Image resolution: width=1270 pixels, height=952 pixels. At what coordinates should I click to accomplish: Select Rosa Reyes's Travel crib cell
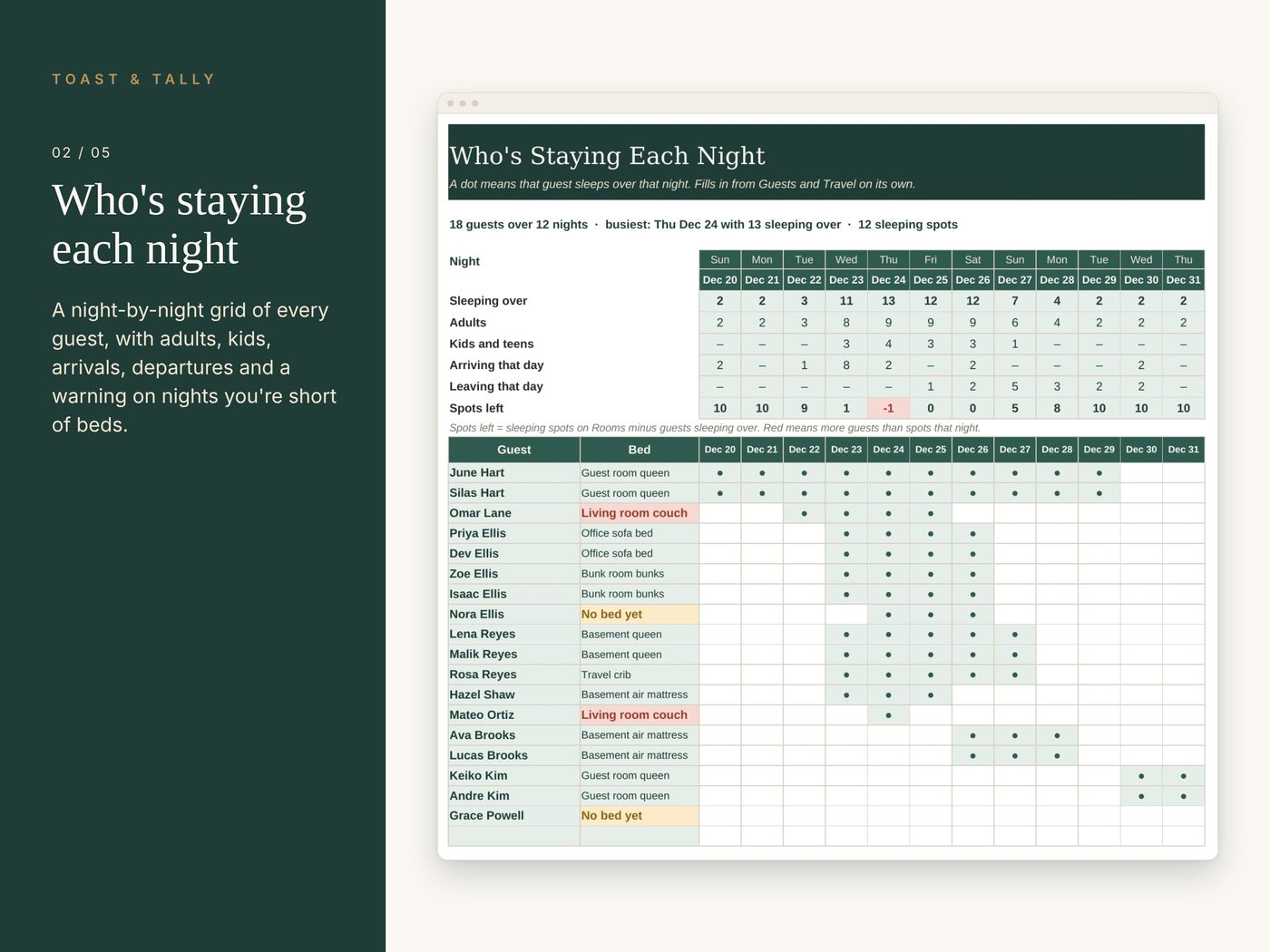click(x=640, y=675)
